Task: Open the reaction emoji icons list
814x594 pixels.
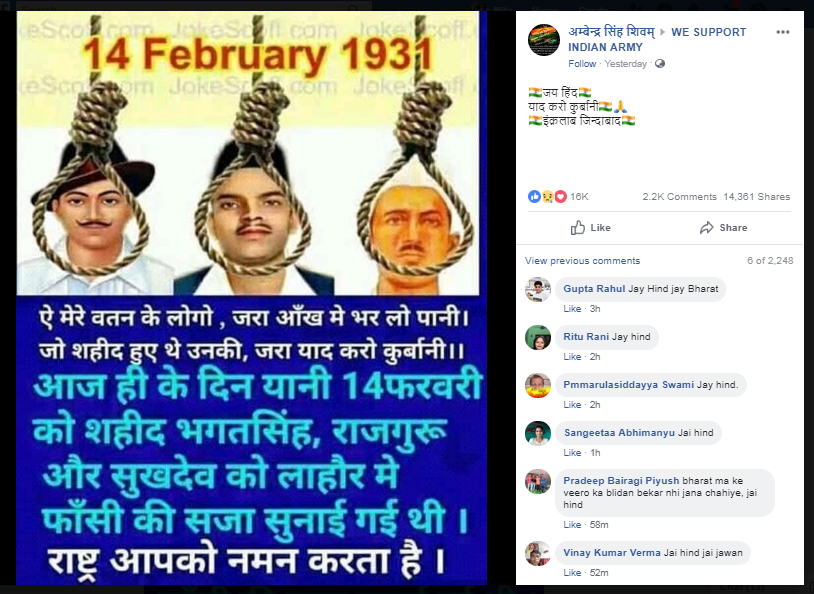Action: click(547, 196)
